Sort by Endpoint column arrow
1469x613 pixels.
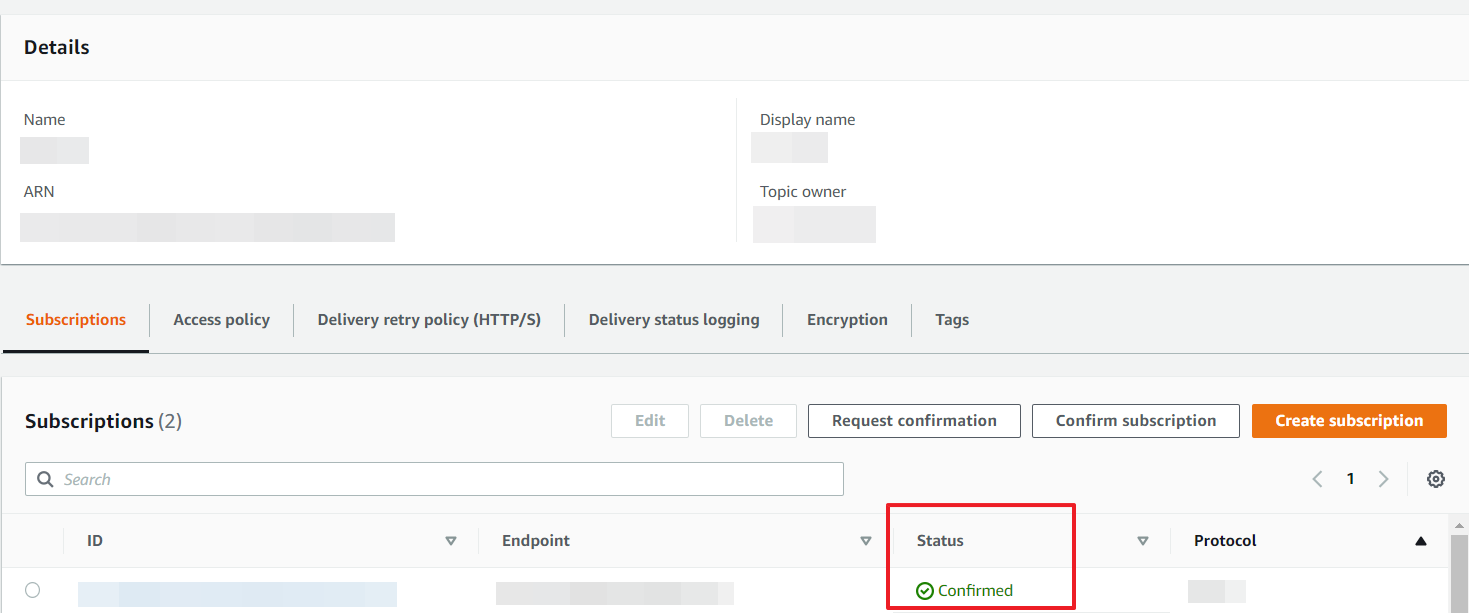point(866,541)
